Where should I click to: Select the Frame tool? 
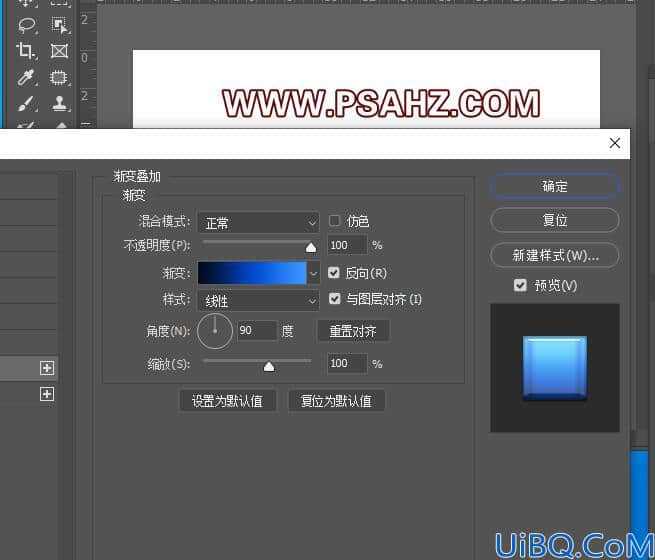pyautogui.click(x=59, y=51)
